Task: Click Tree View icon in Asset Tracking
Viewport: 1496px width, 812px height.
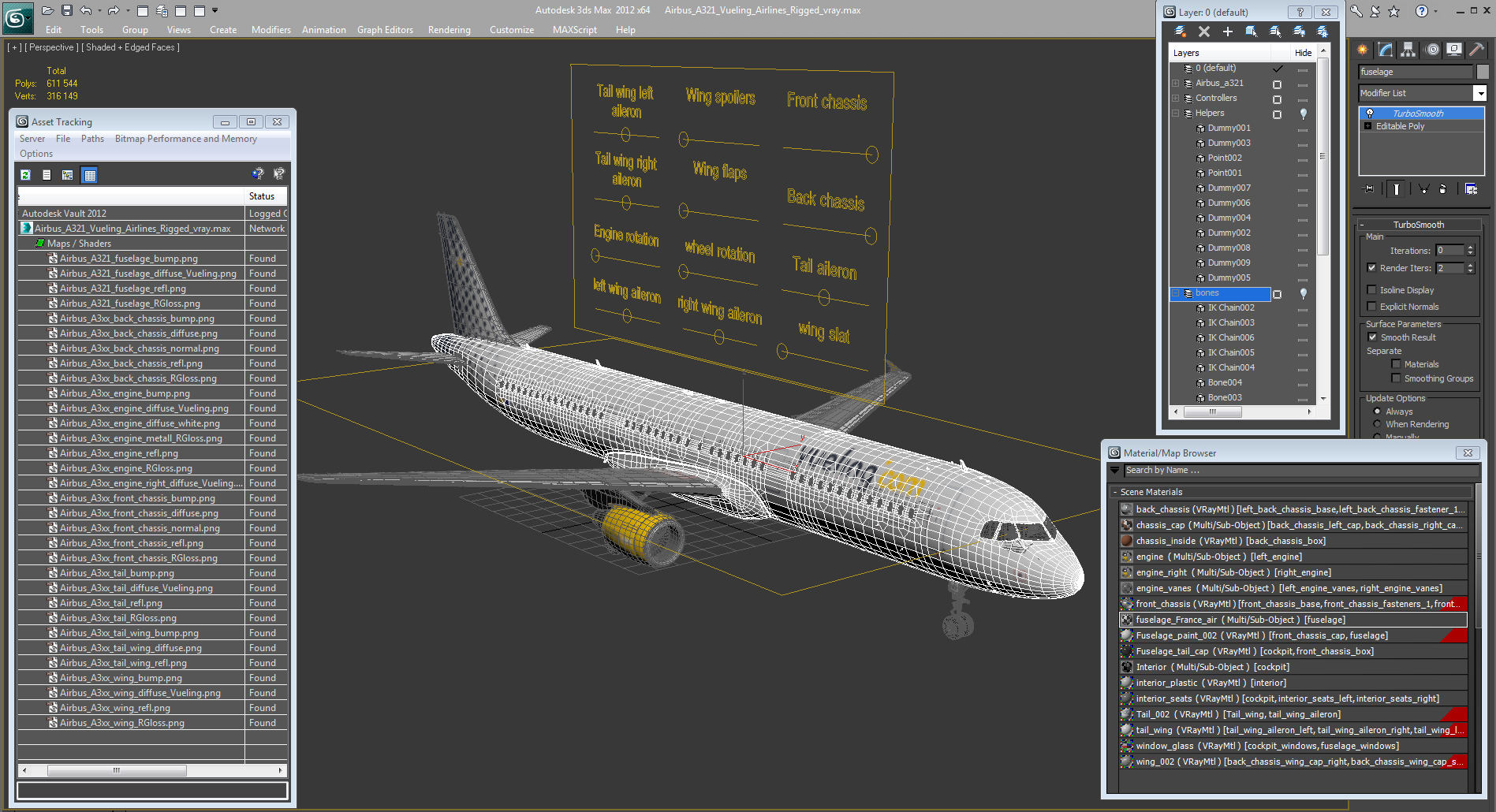Action: 68,175
